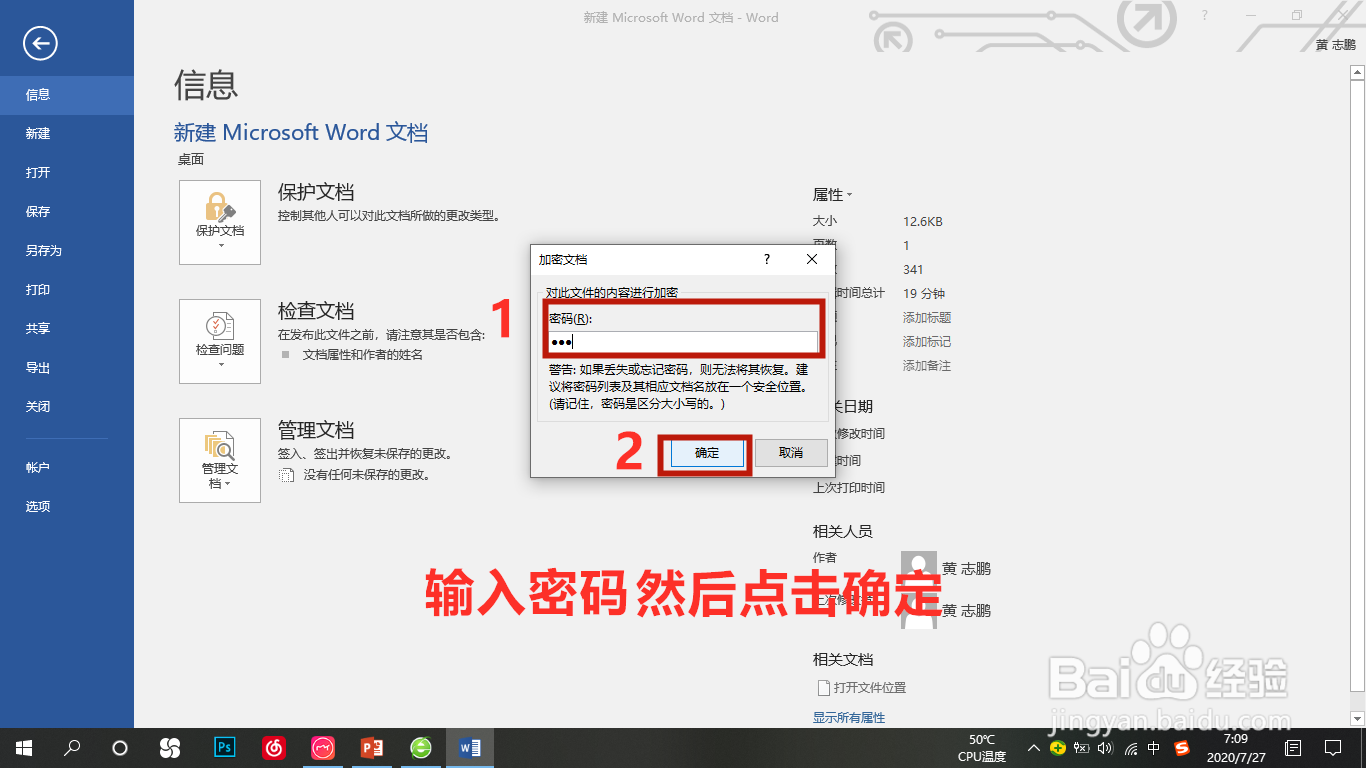Open Word from the taskbar
Viewport: 1366px width, 768px height.
click(x=469, y=747)
